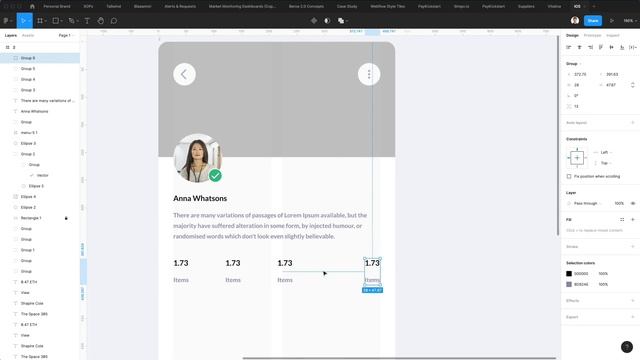This screenshot has height=360, width=640.
Task: Open the Page 1 dropdown
Action: point(66,36)
